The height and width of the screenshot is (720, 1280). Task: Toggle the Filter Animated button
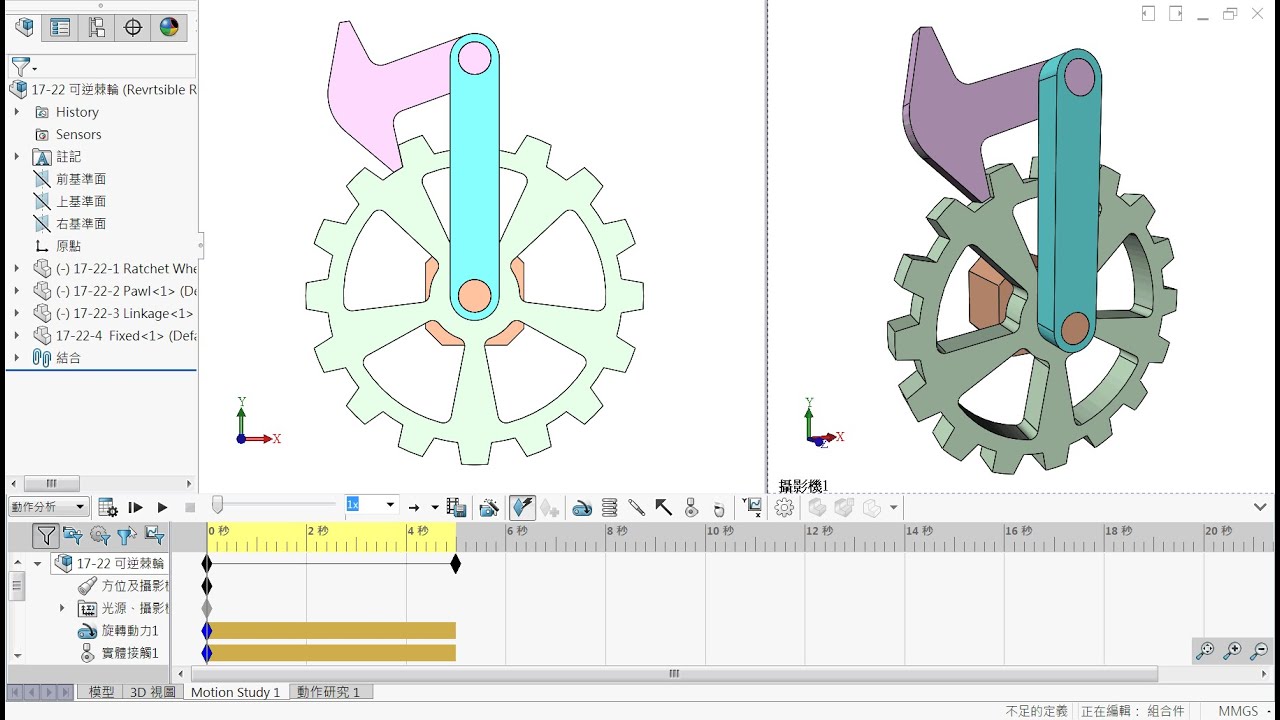point(72,535)
